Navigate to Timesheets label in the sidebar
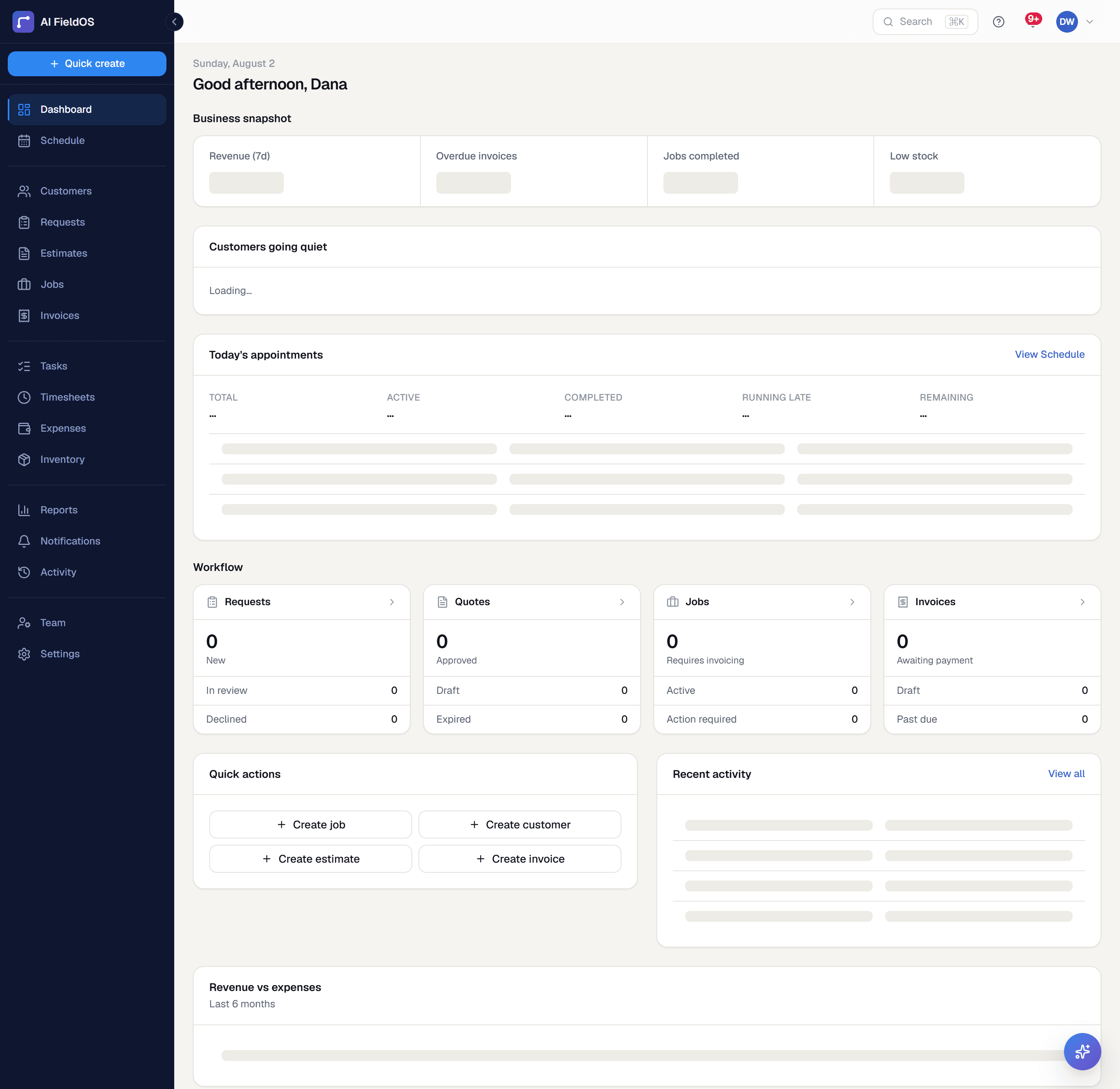1120x1089 pixels. (x=68, y=397)
